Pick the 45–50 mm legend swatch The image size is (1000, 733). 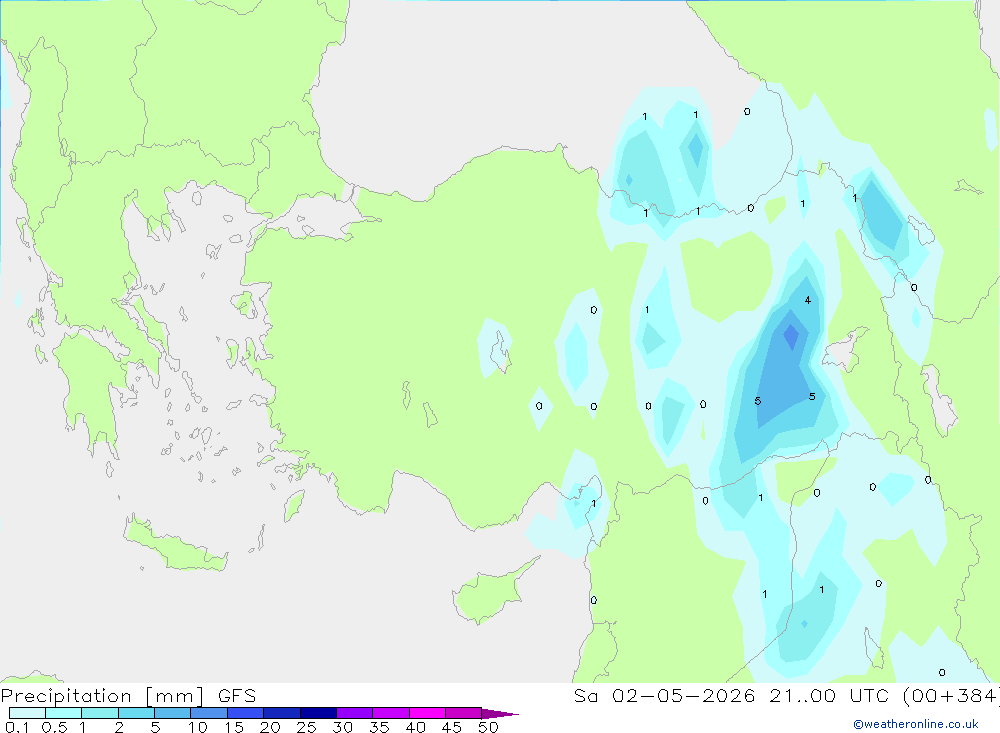pos(464,713)
